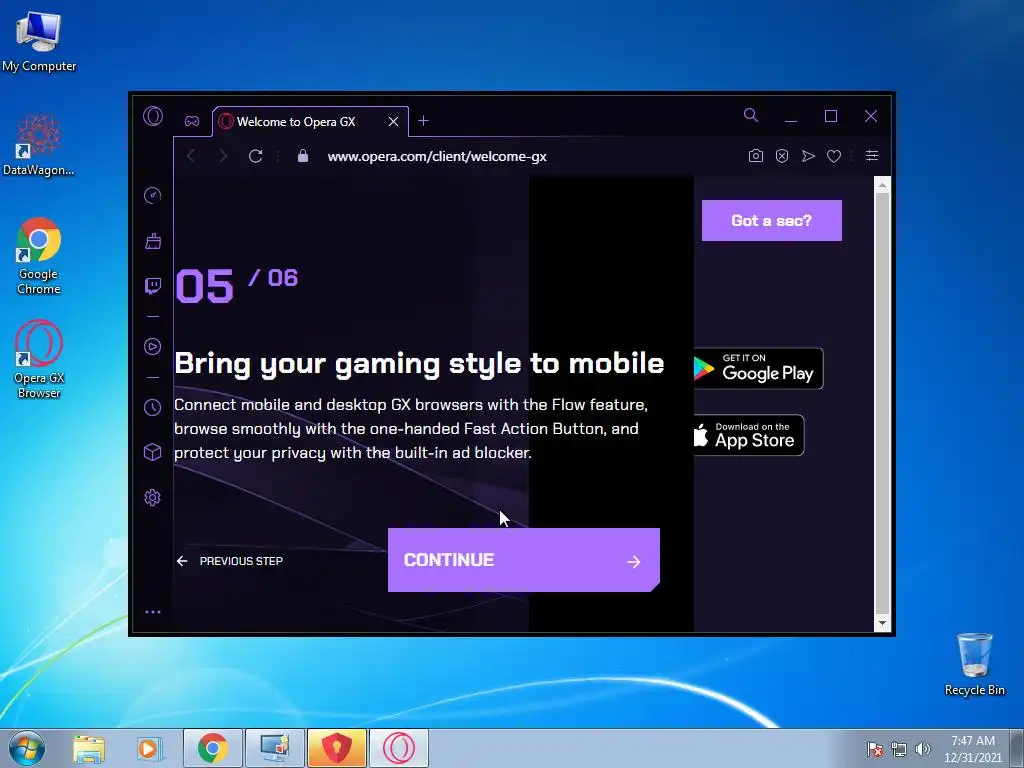This screenshot has height=768, width=1024.
Task: Open My Flow send icon
Action: click(x=808, y=156)
